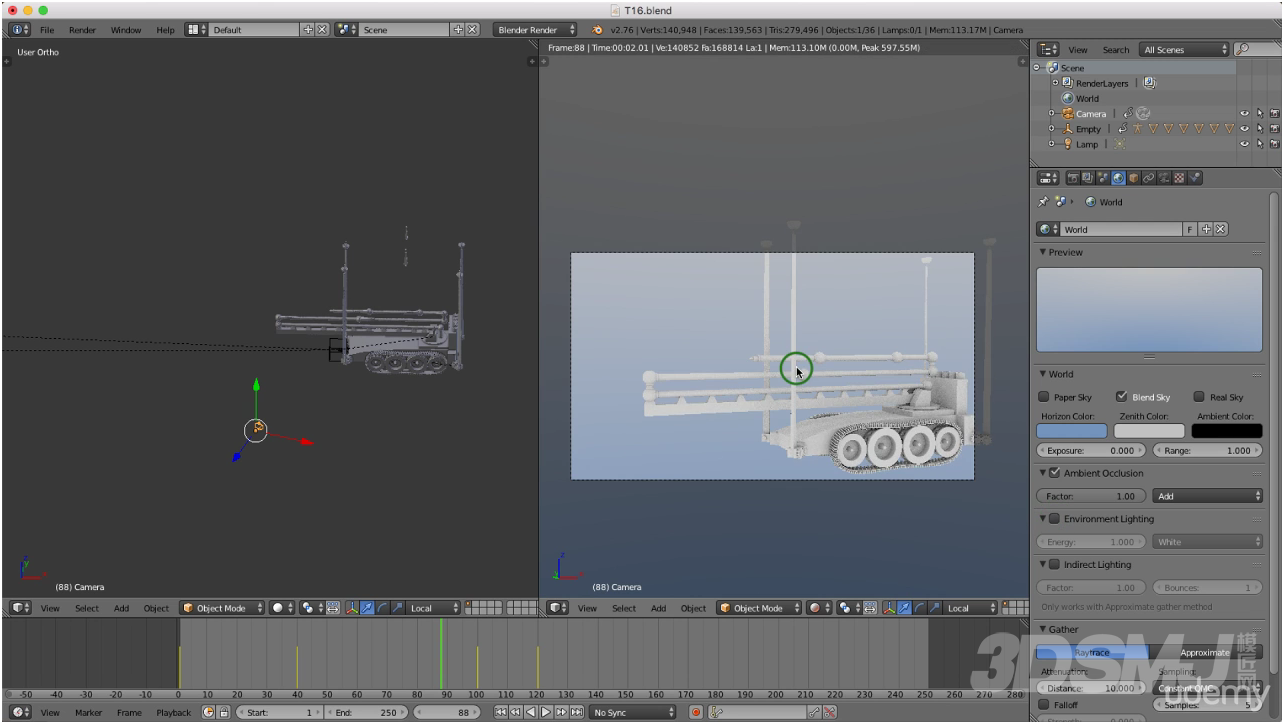Enable rotate manipulator in left viewport
1284x724 pixels.
[382, 608]
